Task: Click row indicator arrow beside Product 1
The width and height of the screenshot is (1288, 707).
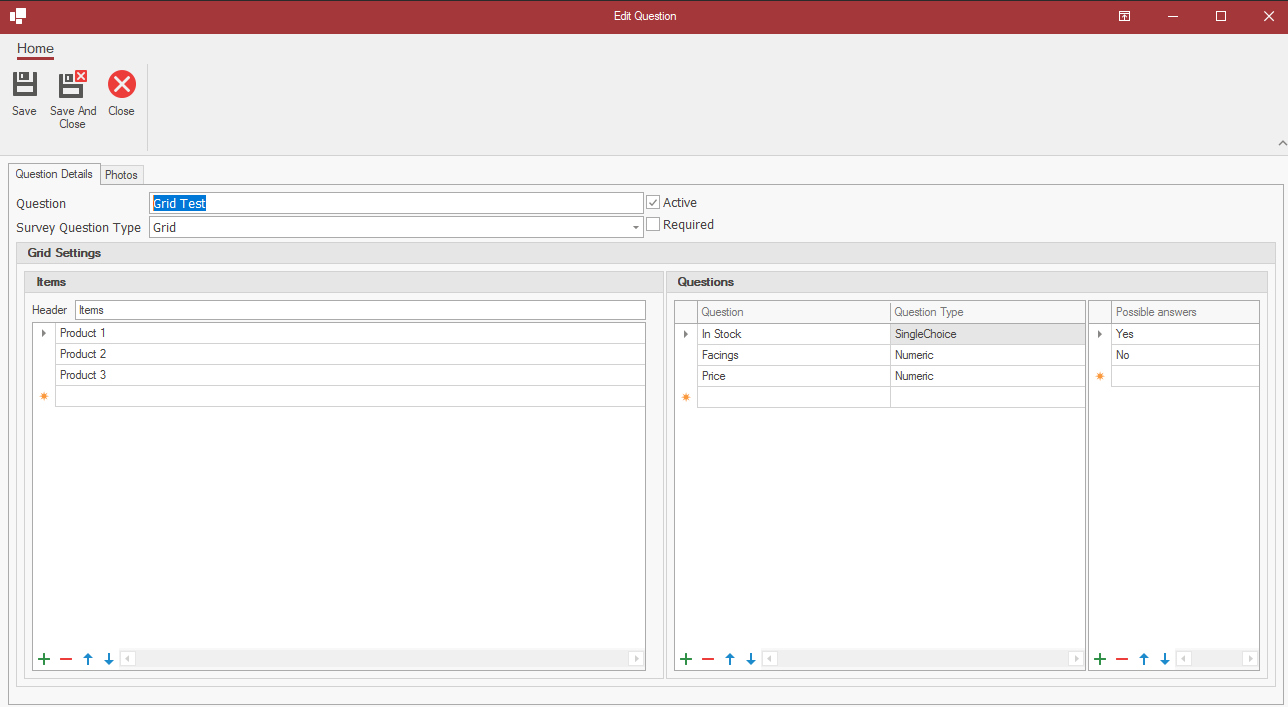Action: click(x=44, y=333)
